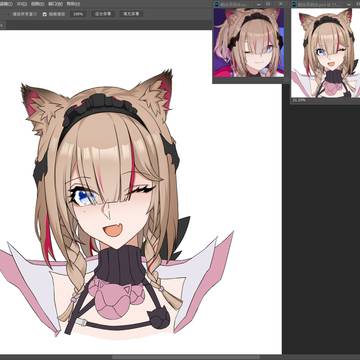This screenshot has height=360, width=360.
Task: Open the 3D(D) menu in the menu bar
Action: [x=22, y=4]
